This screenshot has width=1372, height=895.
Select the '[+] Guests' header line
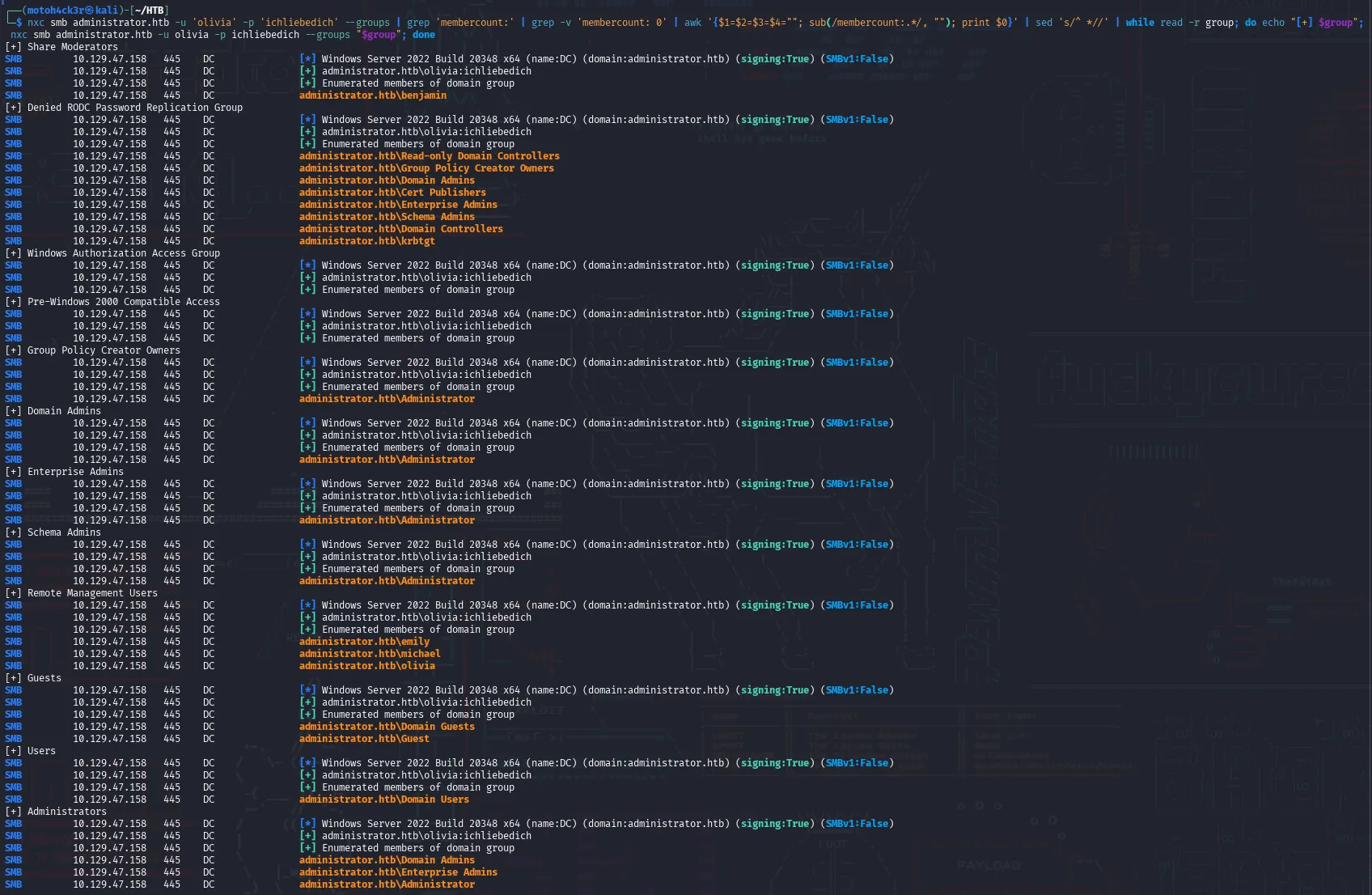click(x=33, y=678)
